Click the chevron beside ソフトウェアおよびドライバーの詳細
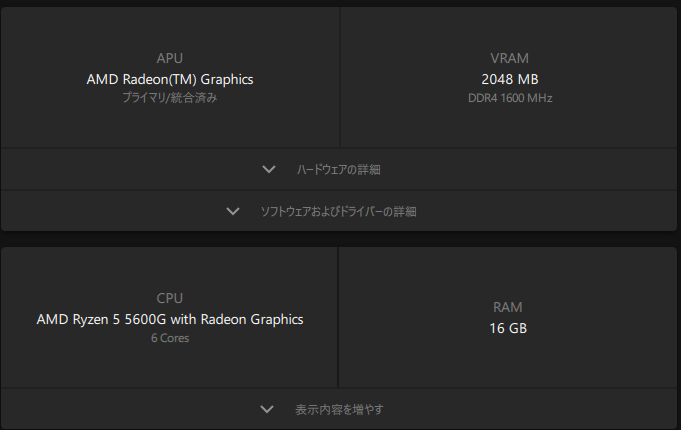Screen dimensions: 681x430 233,212
